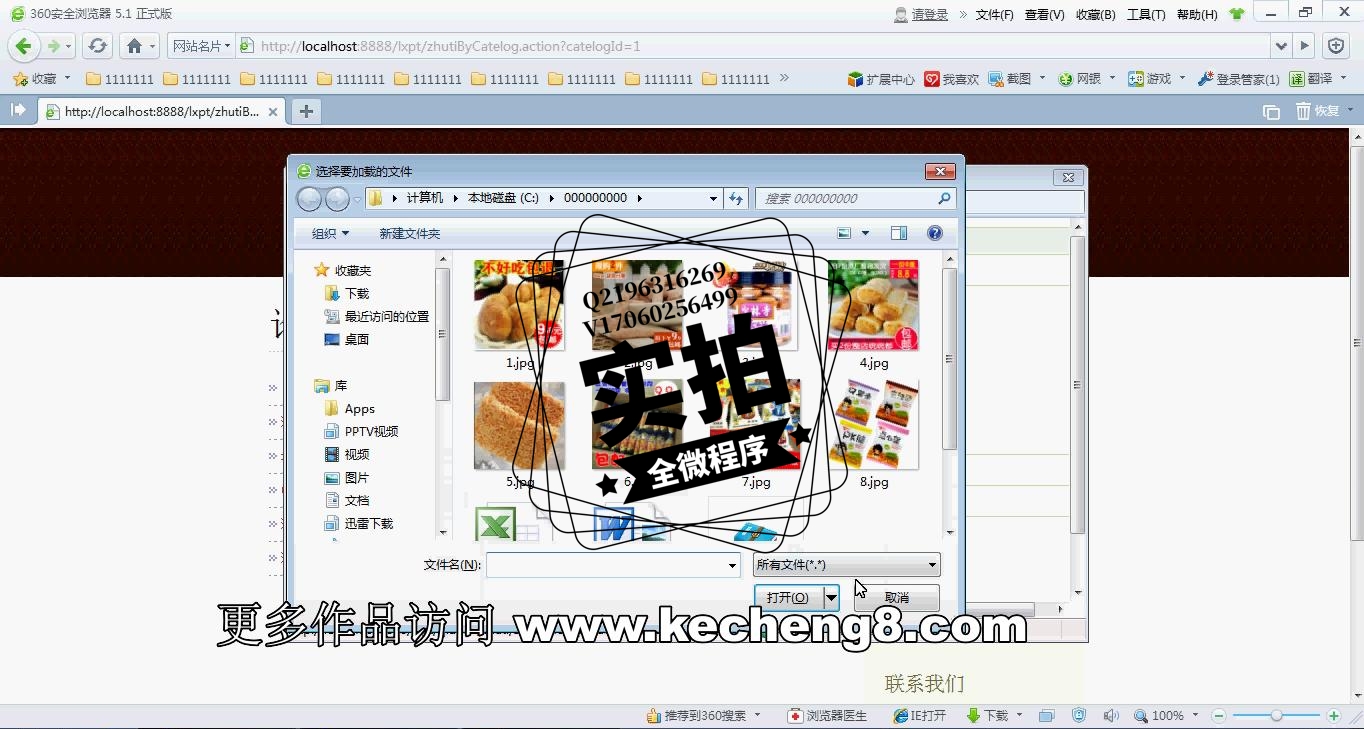Open the 网站名片 dropdown in address bar
Image resolution: width=1364 pixels, height=729 pixels.
click(x=201, y=46)
